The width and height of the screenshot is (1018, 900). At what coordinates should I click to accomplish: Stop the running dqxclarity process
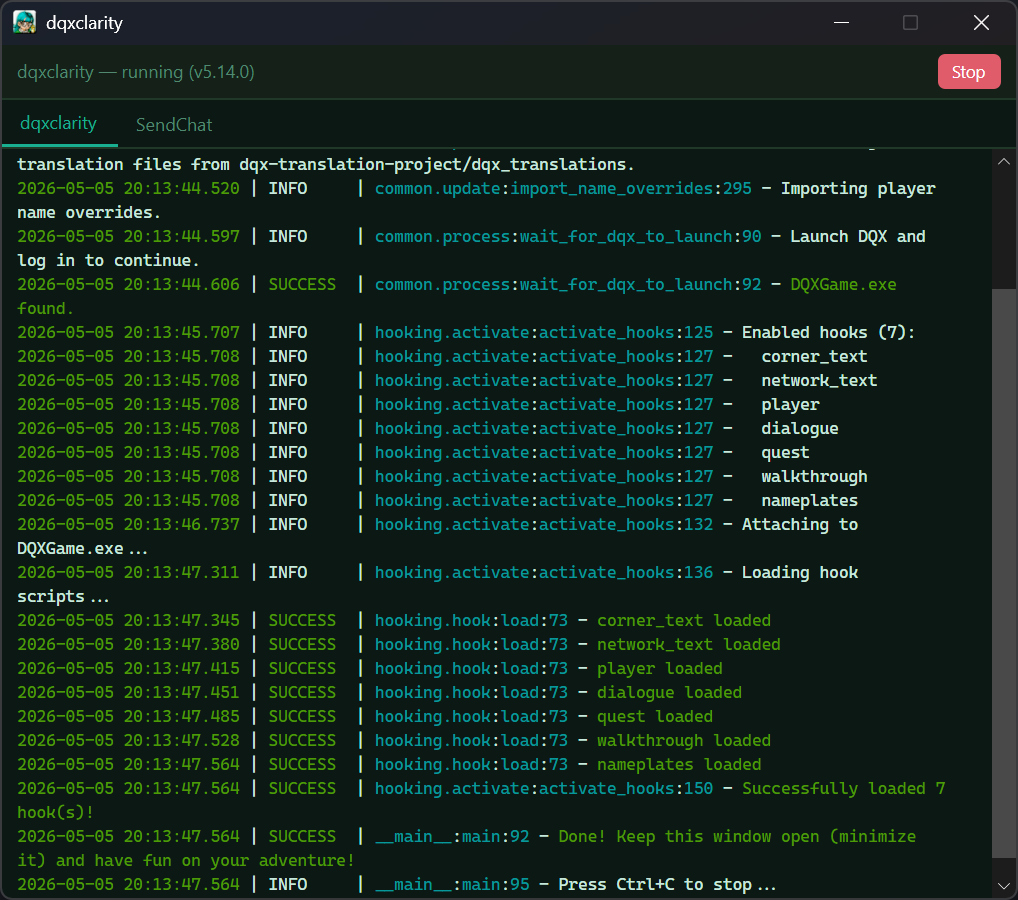(969, 71)
